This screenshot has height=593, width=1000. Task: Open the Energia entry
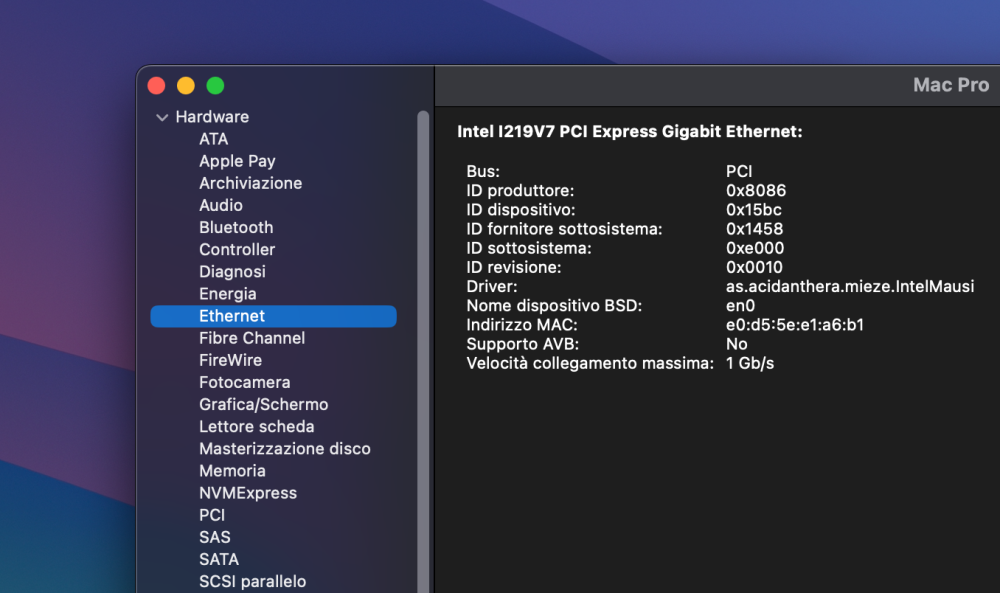228,294
